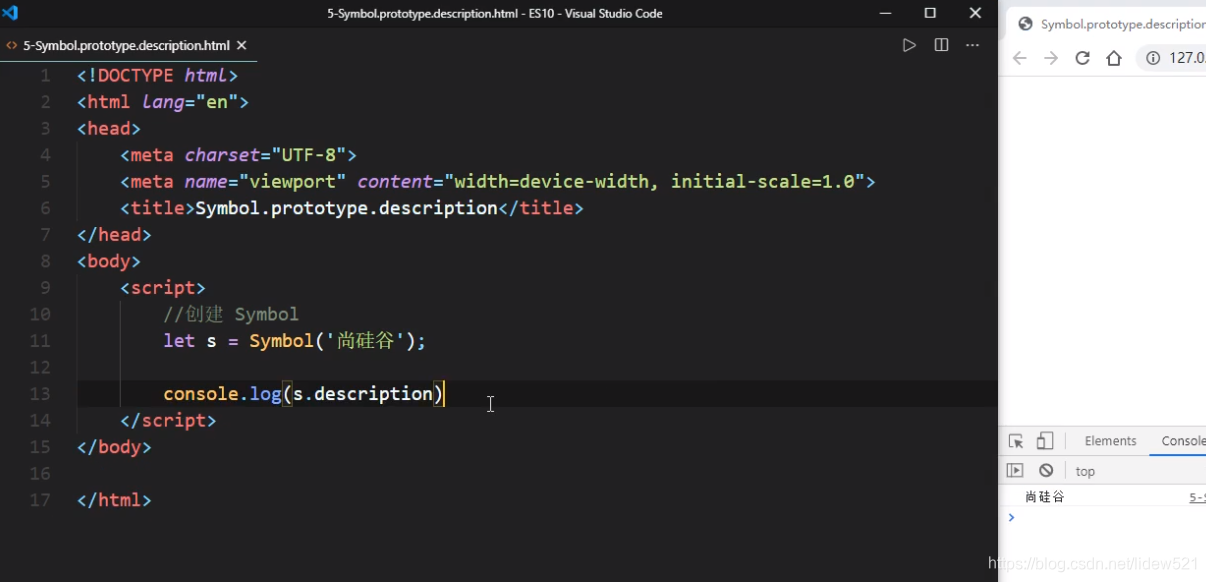Click the VS Code logo icon
Screen dimensions: 1206x582
tap(11, 13)
